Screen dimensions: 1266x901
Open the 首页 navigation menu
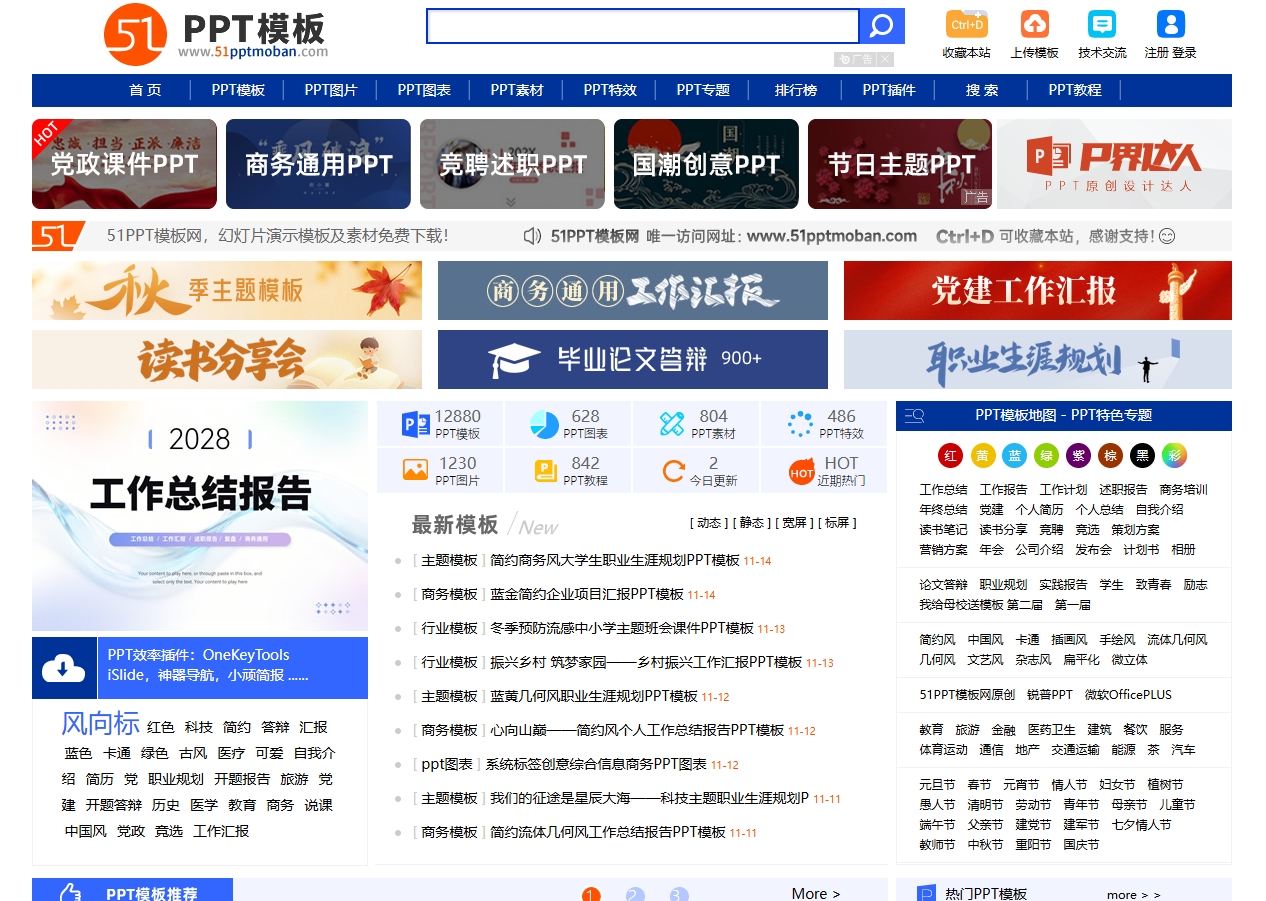tap(145, 90)
